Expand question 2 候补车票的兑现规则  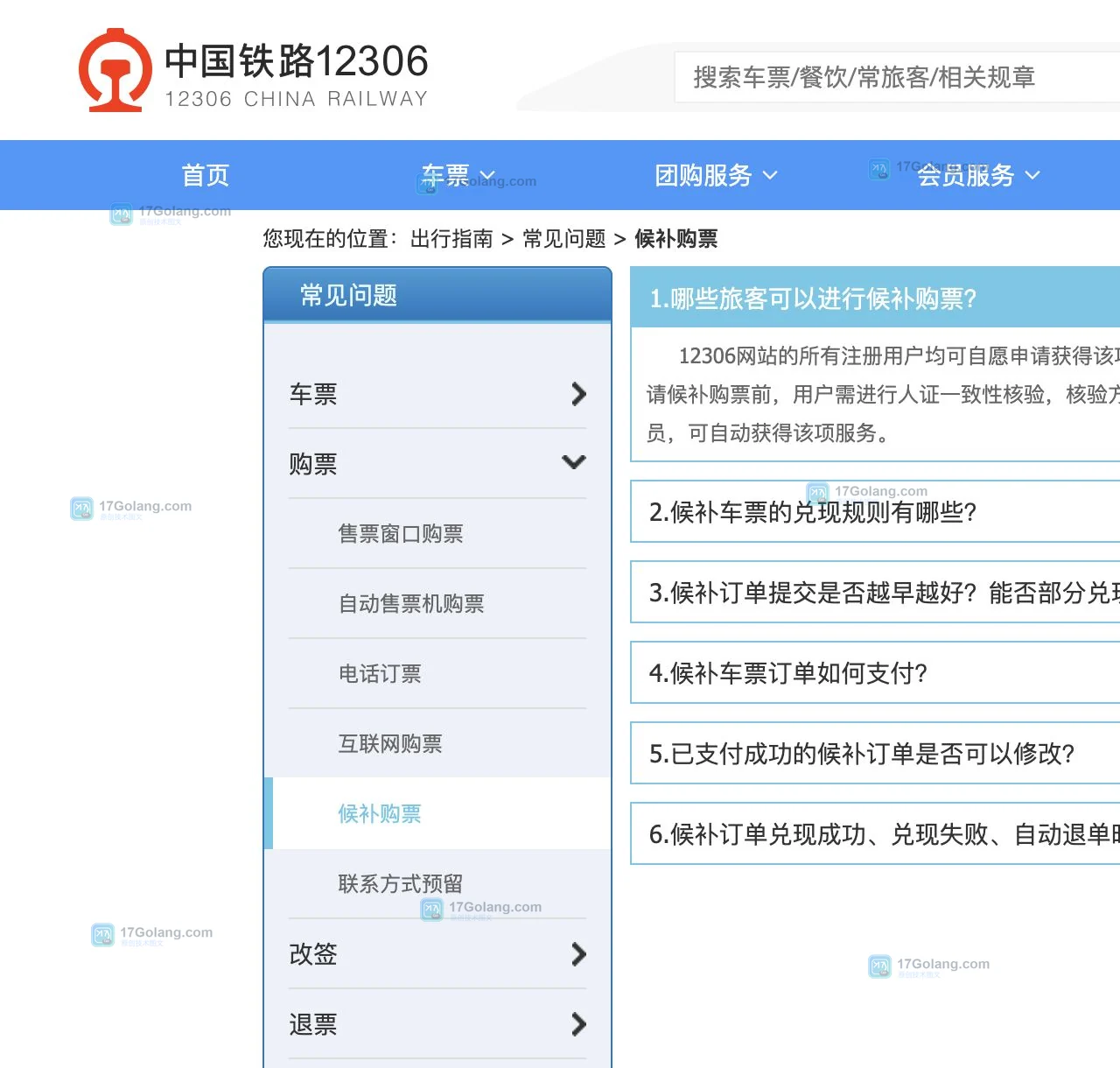(875, 511)
